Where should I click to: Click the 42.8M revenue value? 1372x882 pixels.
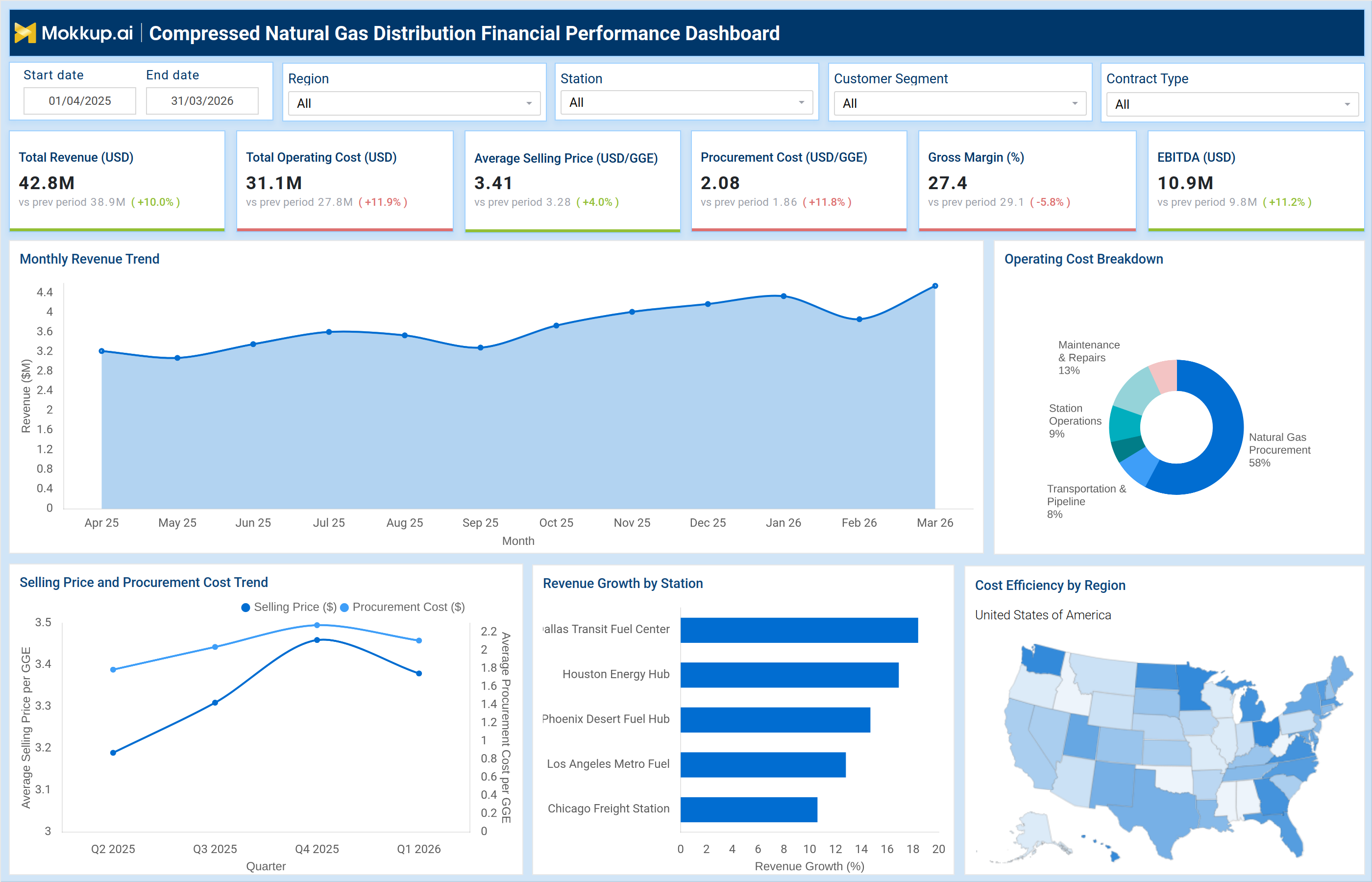tap(47, 183)
